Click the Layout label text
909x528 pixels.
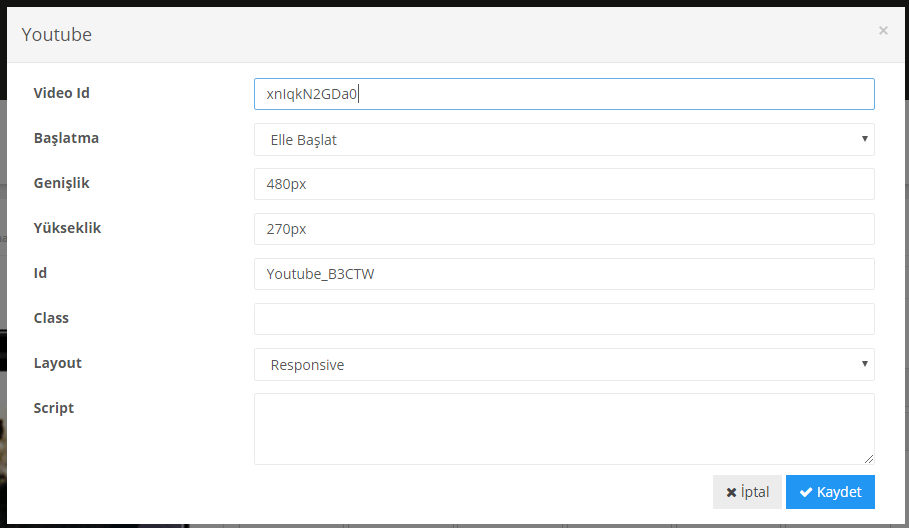[x=58, y=363]
